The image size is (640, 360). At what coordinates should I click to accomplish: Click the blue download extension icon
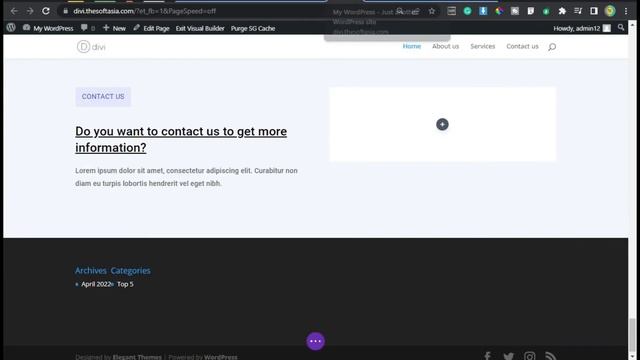483,11
